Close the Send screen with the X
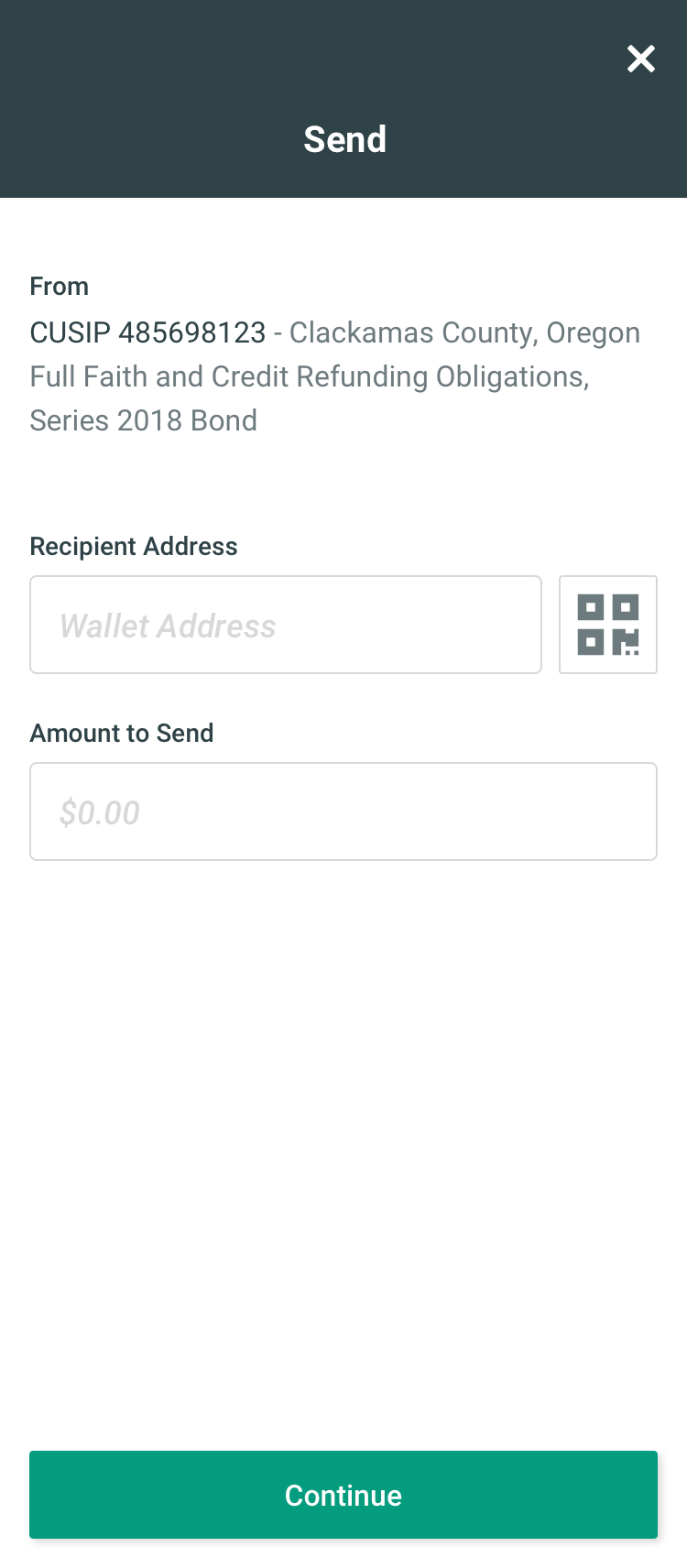This screenshot has height=1568, width=687. pyautogui.click(x=641, y=59)
